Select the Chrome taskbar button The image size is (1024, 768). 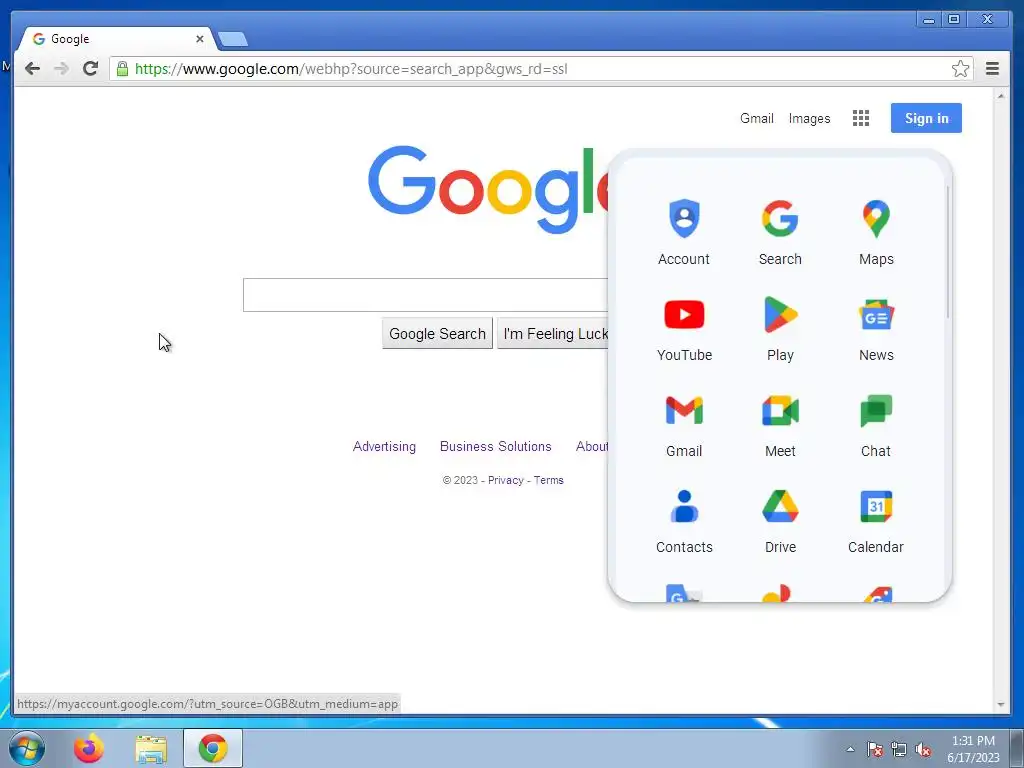[213, 748]
